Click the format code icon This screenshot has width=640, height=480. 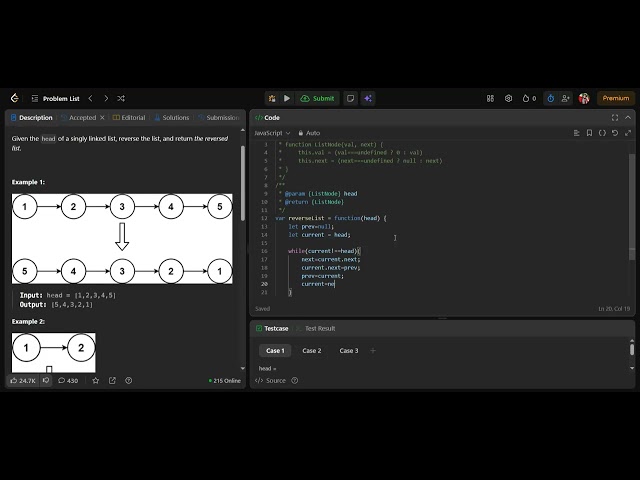[576, 133]
